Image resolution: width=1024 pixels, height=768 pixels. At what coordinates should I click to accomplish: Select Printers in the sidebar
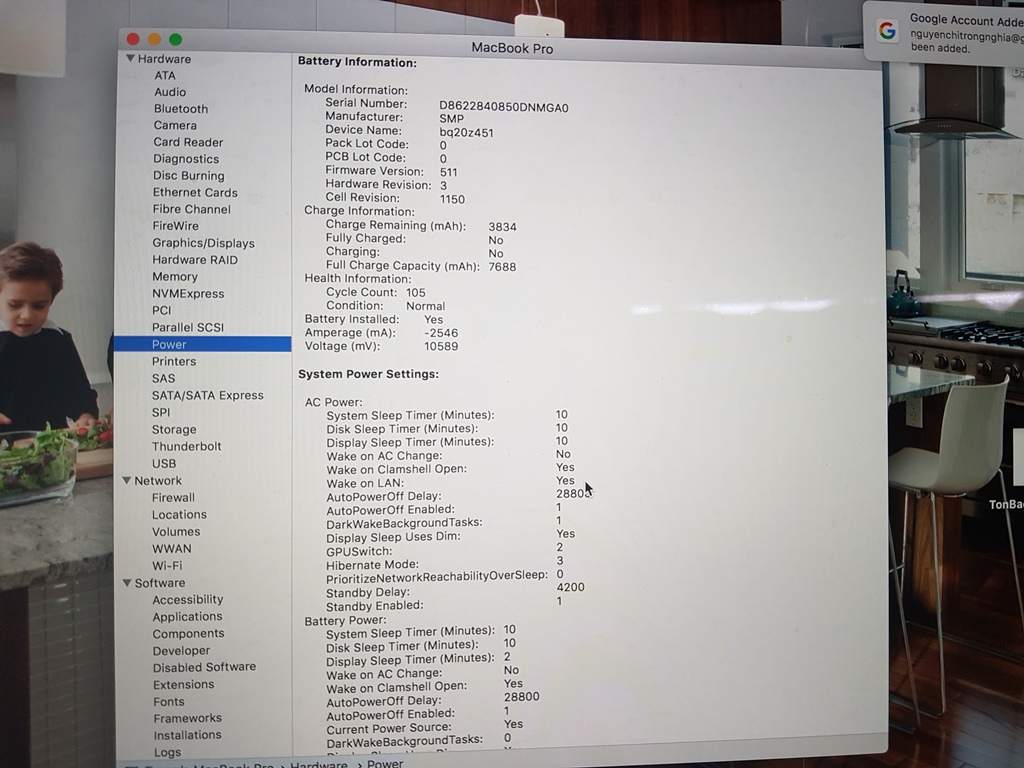tap(174, 361)
